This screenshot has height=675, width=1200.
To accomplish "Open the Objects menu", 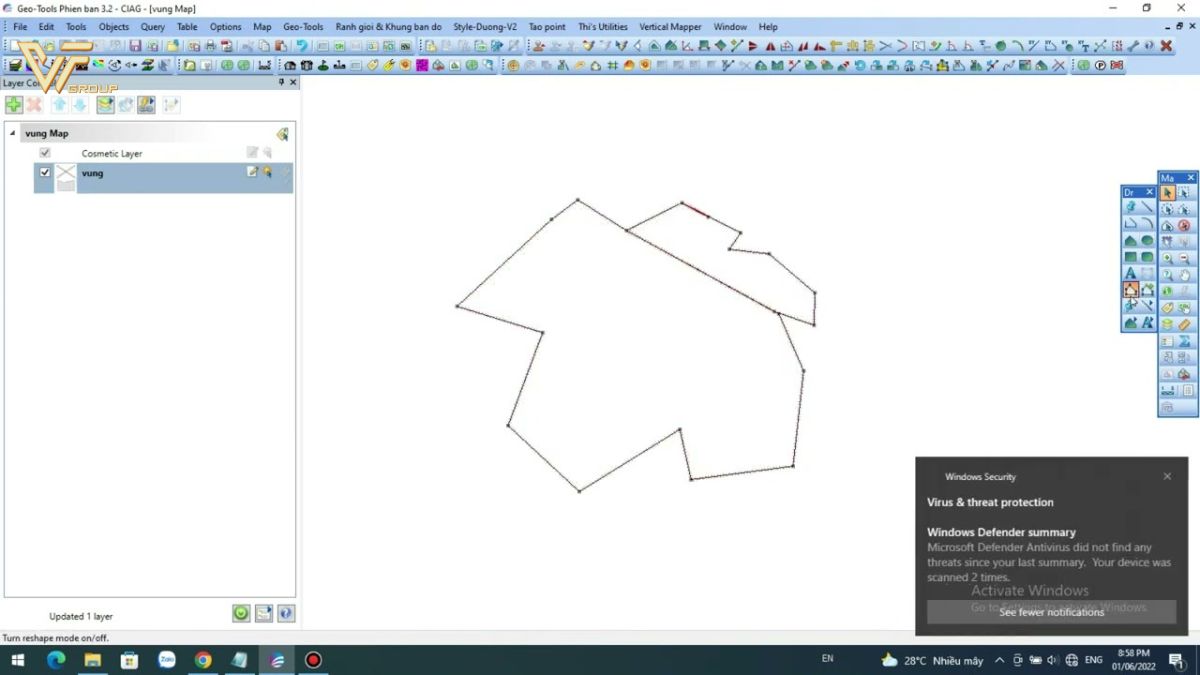I will coord(114,27).
